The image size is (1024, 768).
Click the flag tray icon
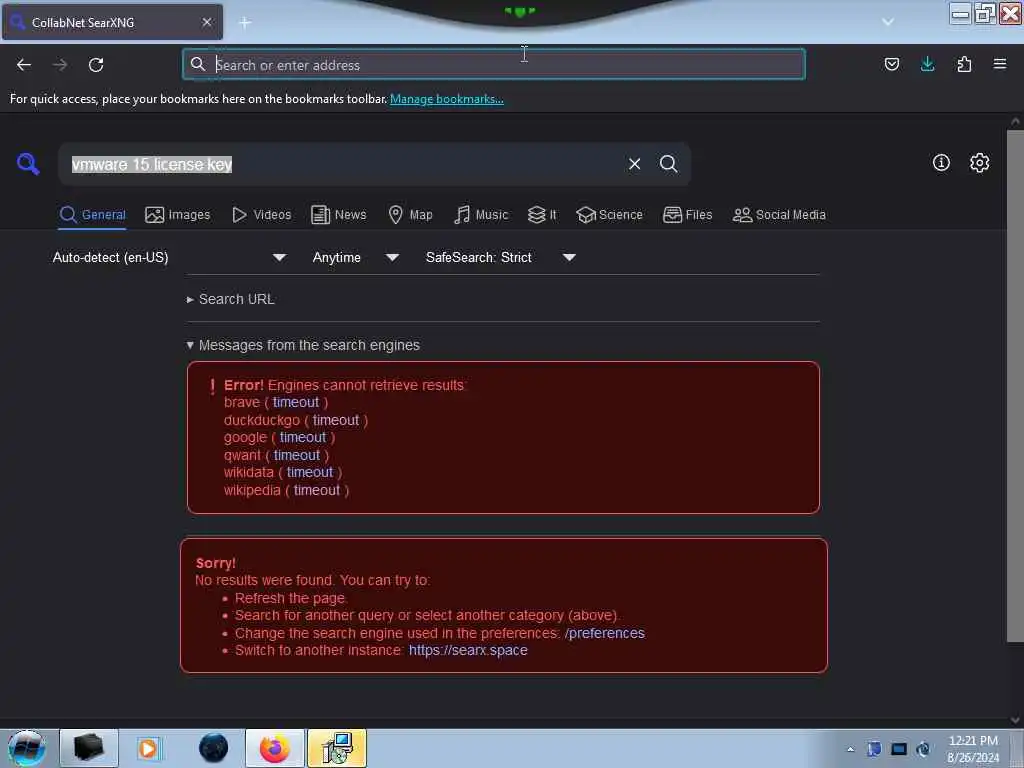pos(874,749)
